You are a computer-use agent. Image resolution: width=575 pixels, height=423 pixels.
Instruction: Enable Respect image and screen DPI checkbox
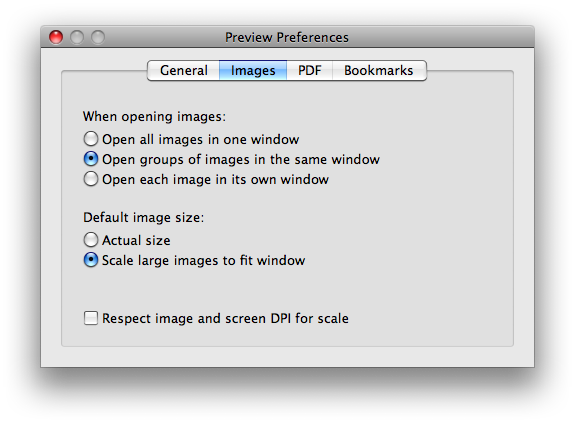click(x=91, y=318)
